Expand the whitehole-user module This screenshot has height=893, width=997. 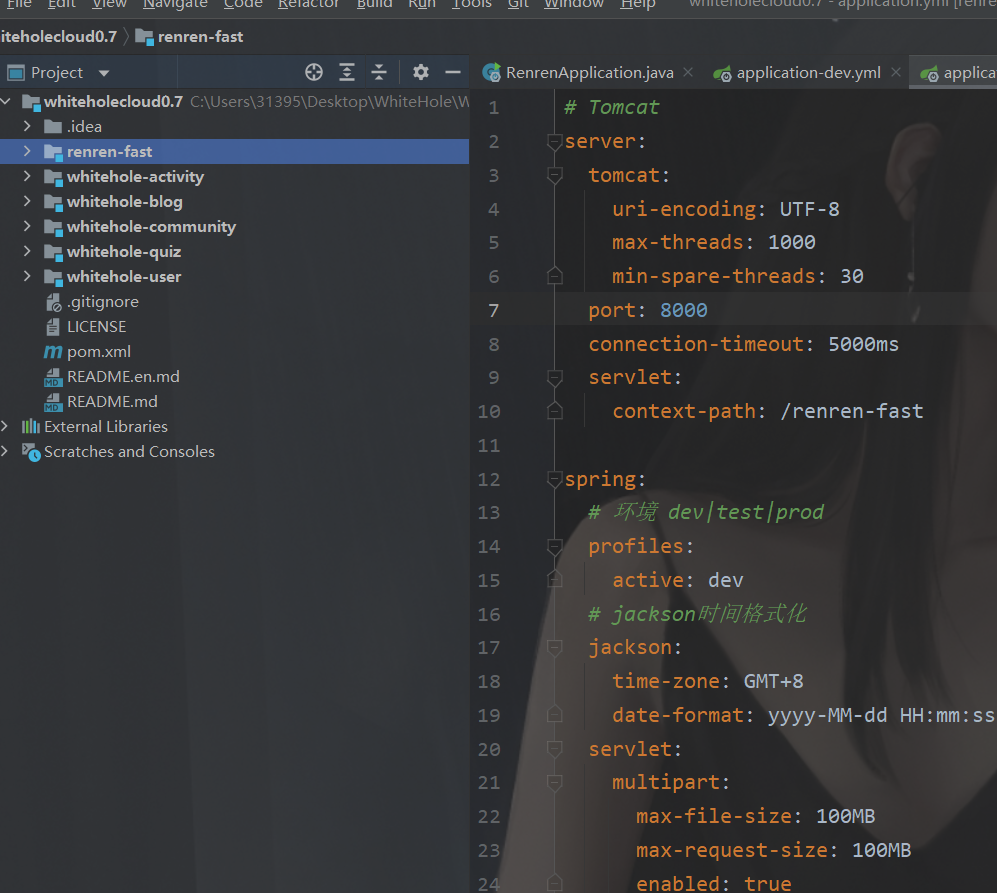(27, 276)
